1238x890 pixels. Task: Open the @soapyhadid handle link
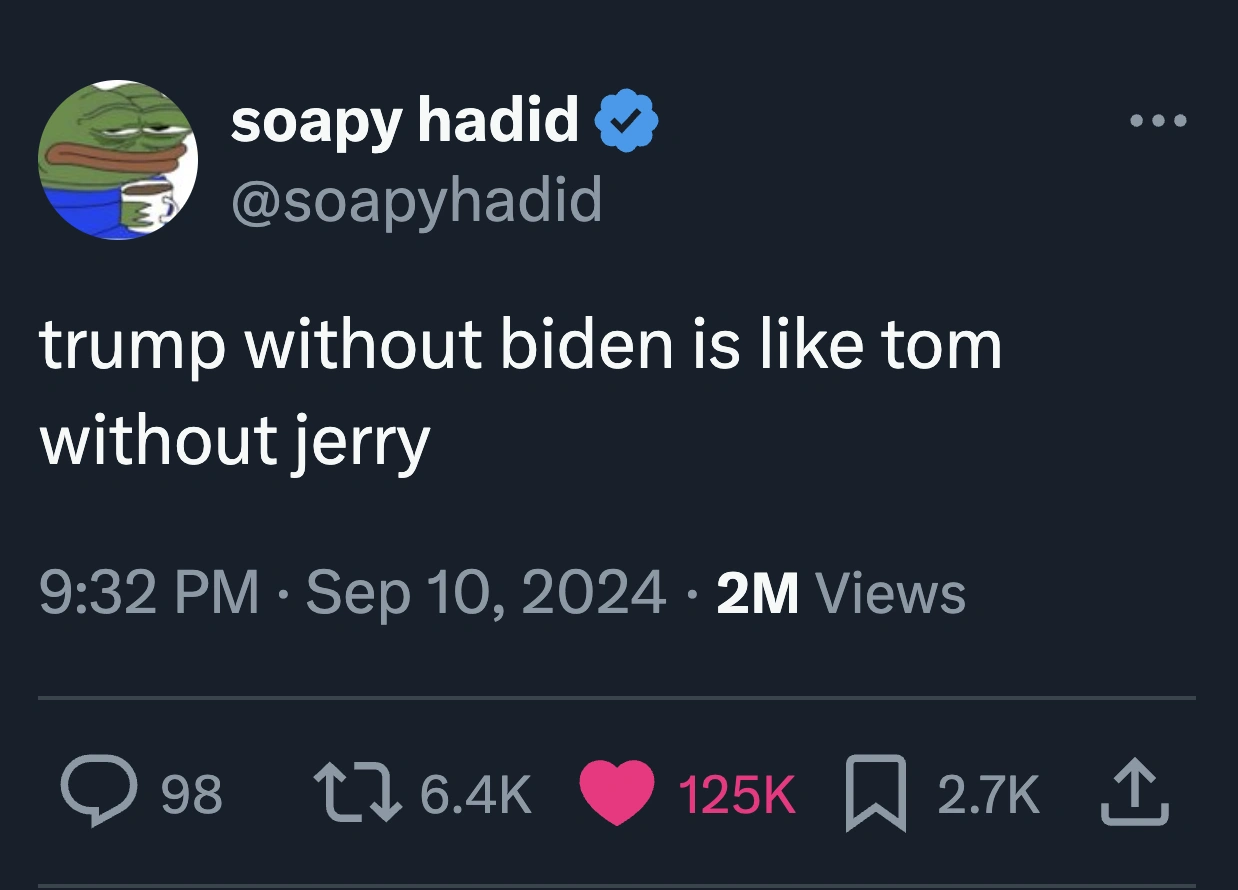tap(416, 199)
